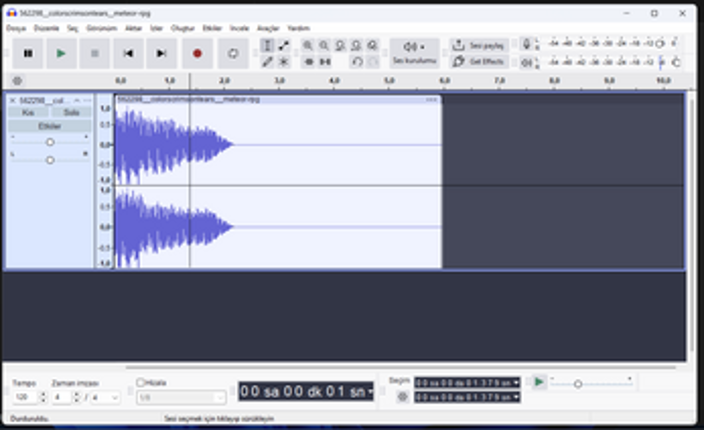Pause playback with the Pause button

28,53
